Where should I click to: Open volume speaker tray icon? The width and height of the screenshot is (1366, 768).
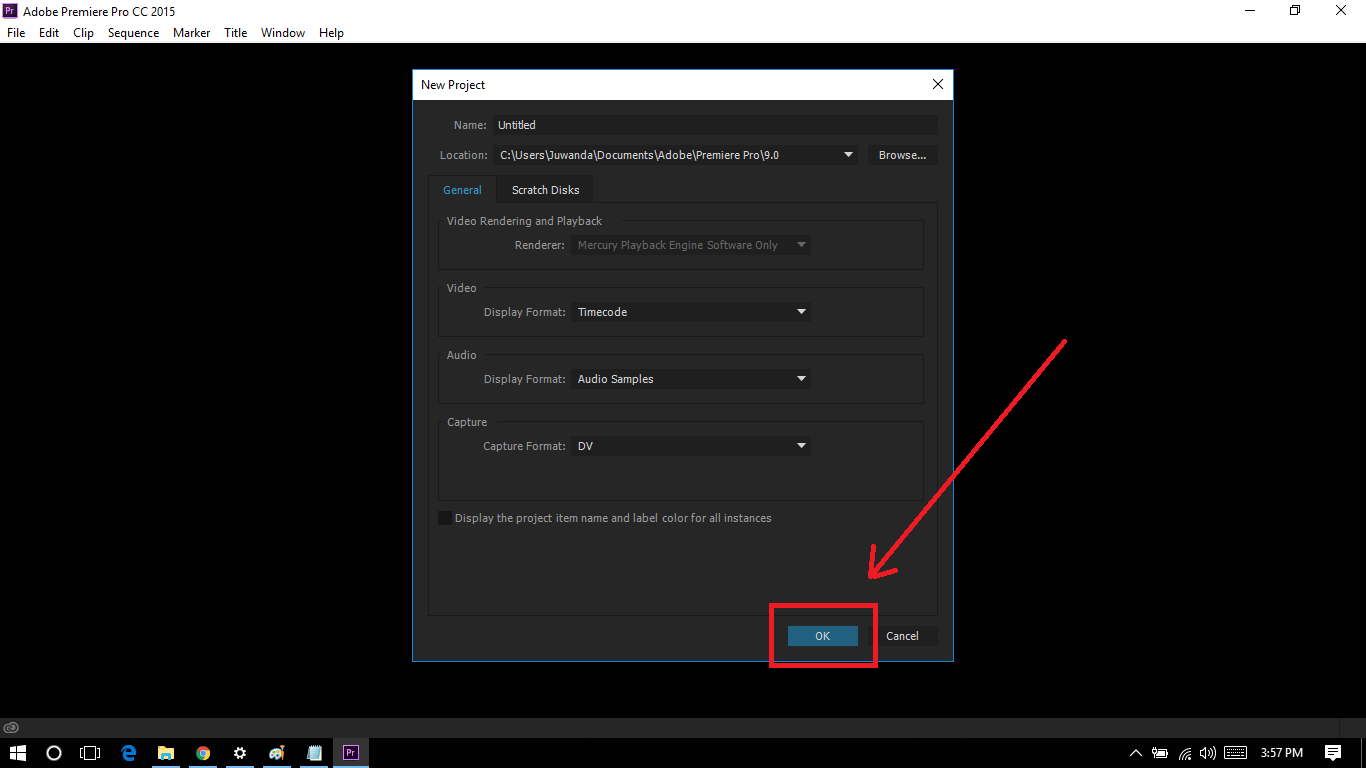[x=1208, y=753]
